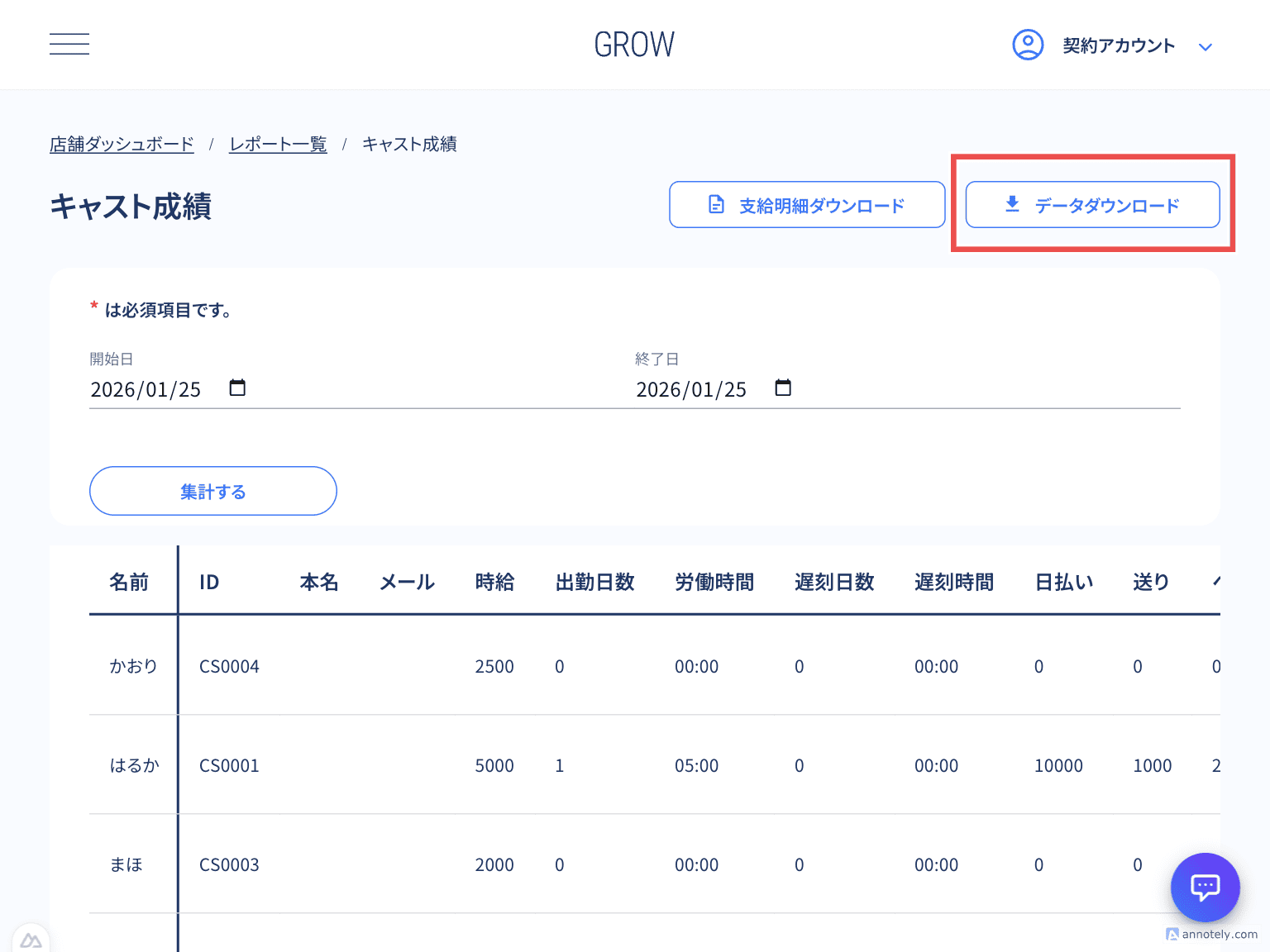Image resolution: width=1270 pixels, height=952 pixels.
Task: Open the hamburger navigation menu
Action: (69, 44)
